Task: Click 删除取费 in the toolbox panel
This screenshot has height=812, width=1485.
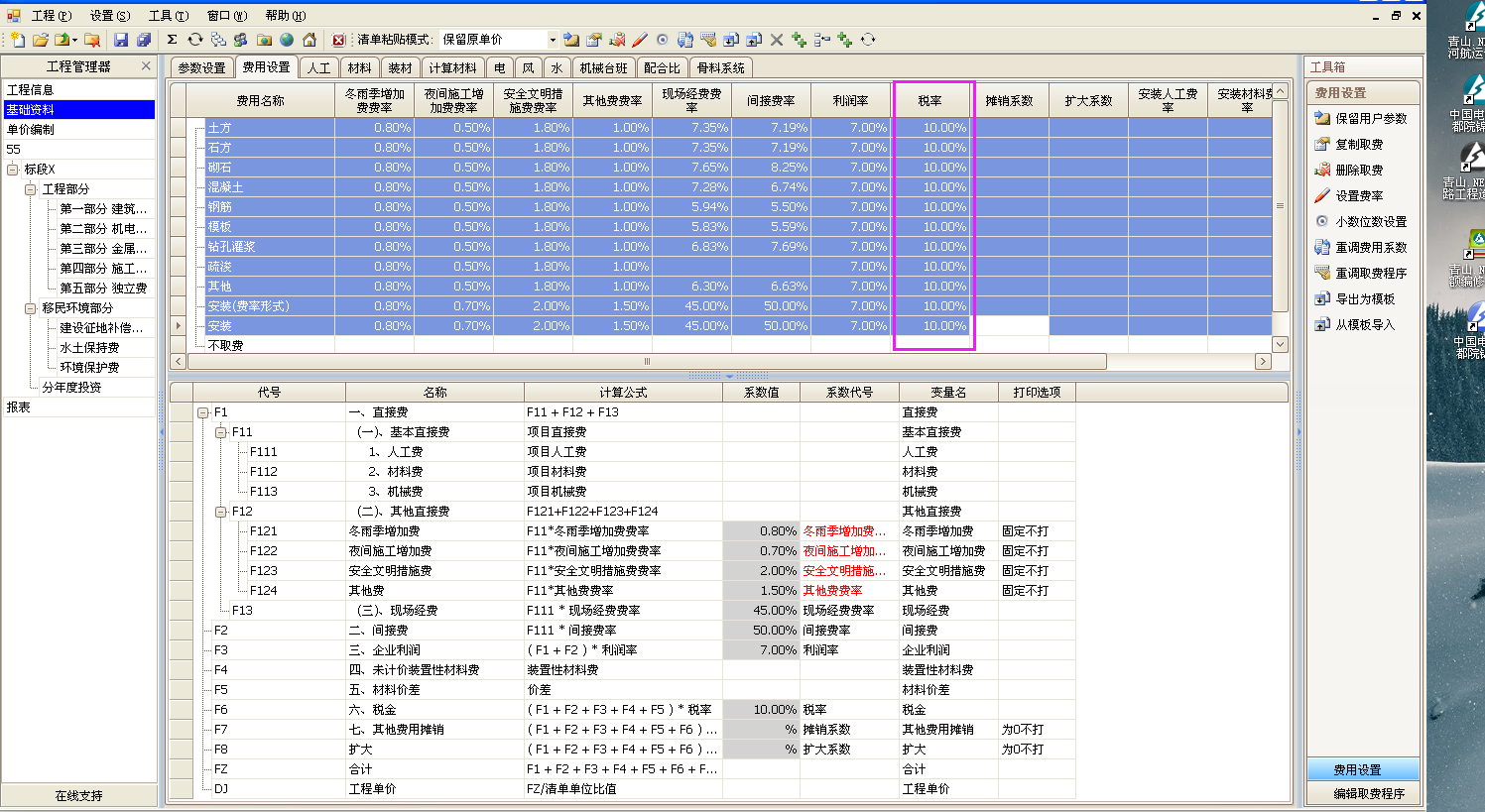Action: point(1358,171)
